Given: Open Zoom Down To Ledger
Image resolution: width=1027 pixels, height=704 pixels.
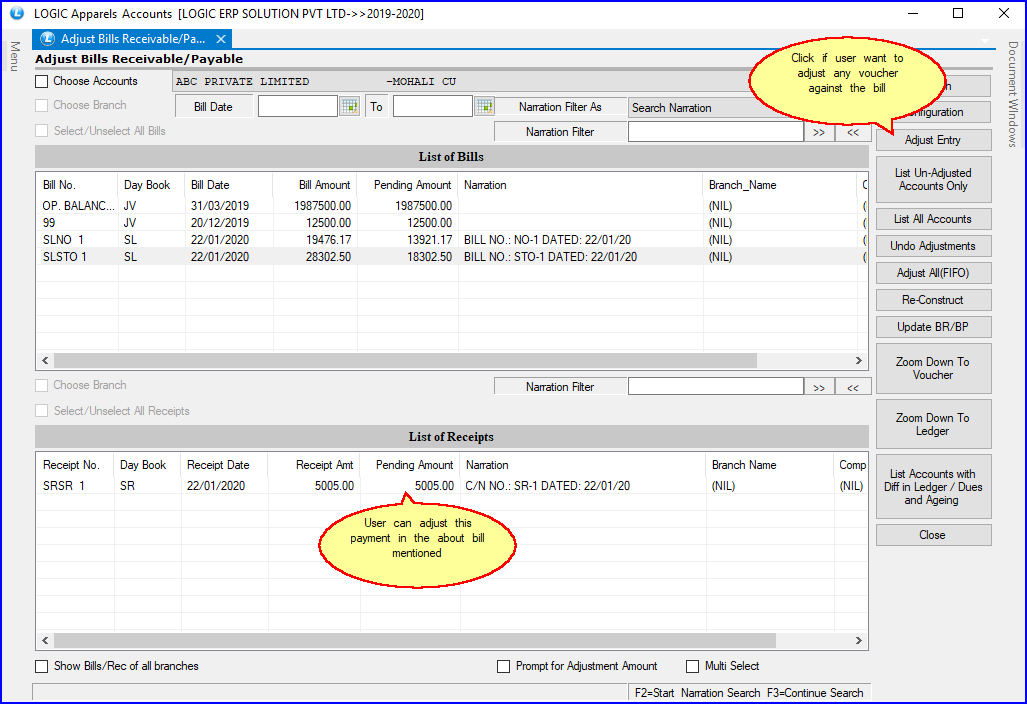Looking at the screenshot, I should [933, 424].
